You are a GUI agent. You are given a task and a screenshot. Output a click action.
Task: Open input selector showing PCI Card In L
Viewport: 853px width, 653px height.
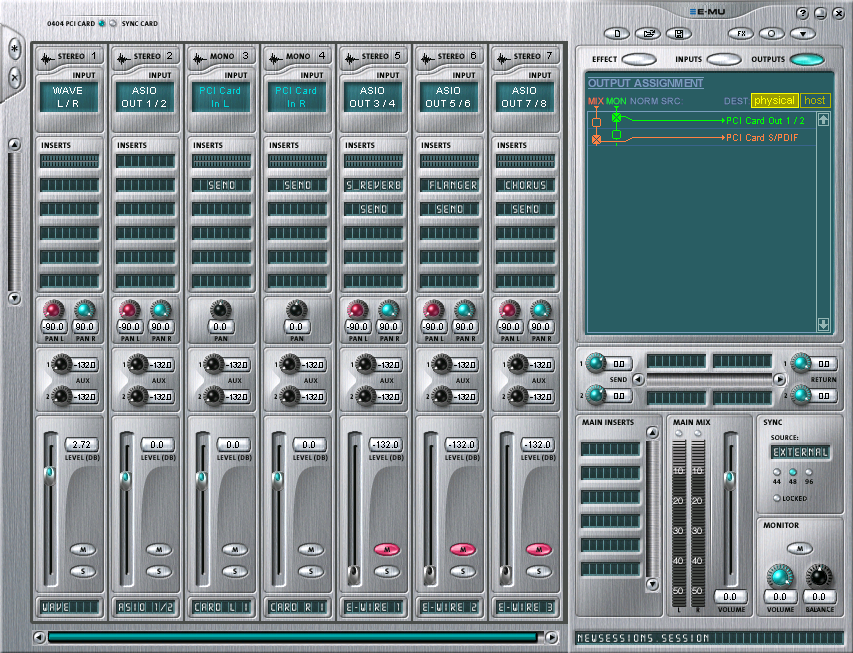(x=220, y=97)
